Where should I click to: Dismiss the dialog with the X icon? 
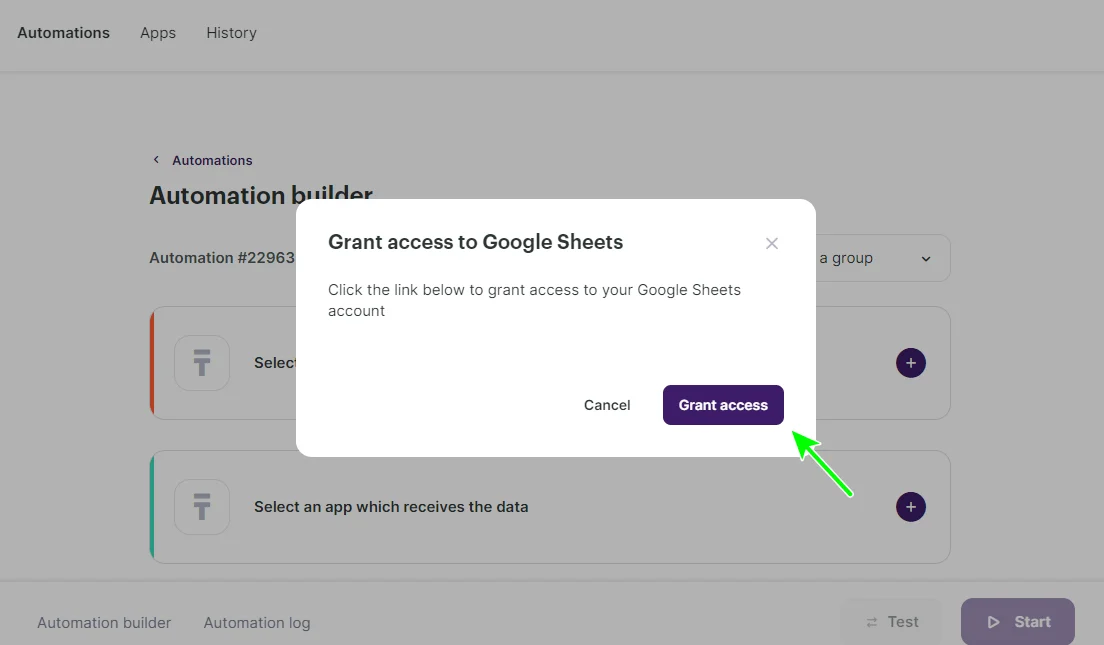click(771, 243)
